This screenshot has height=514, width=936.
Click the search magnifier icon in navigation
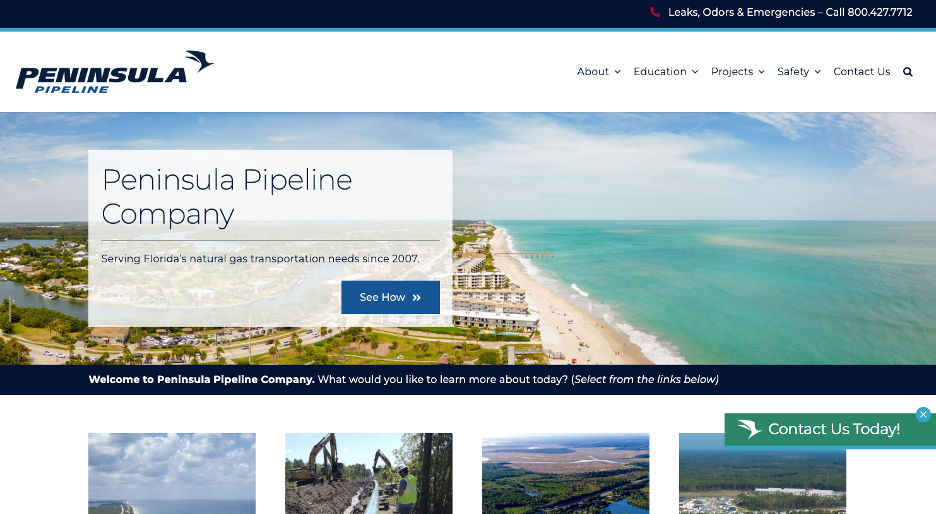pos(907,72)
